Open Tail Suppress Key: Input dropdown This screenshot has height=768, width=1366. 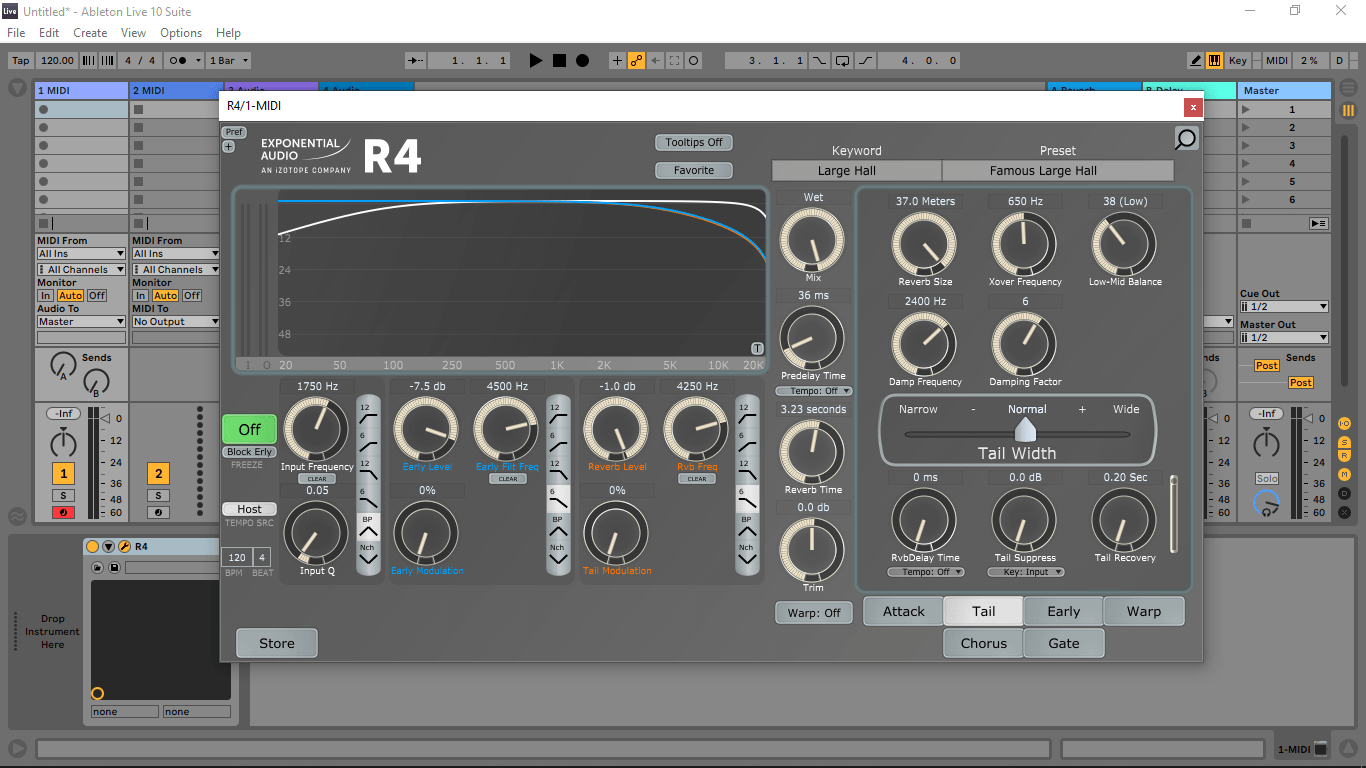click(1025, 572)
